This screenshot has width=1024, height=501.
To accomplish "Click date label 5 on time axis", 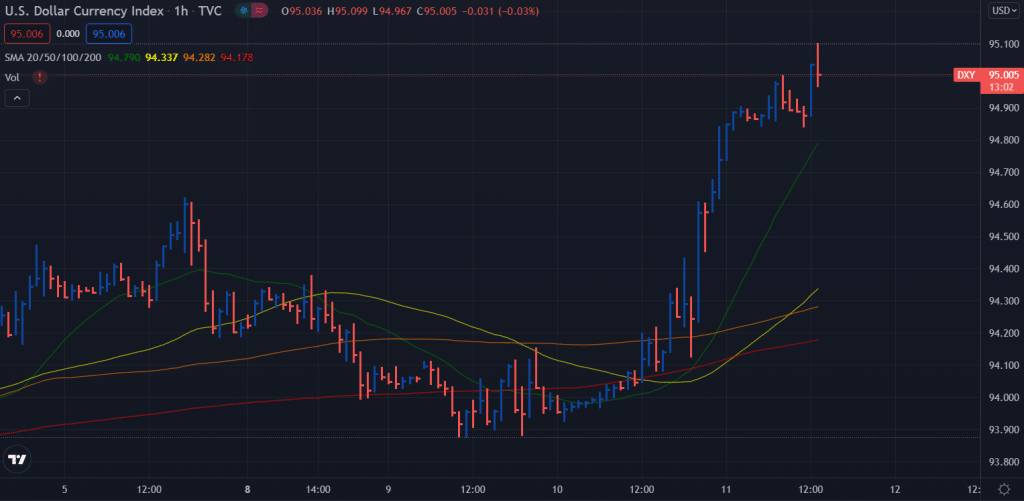I will [x=64, y=489].
